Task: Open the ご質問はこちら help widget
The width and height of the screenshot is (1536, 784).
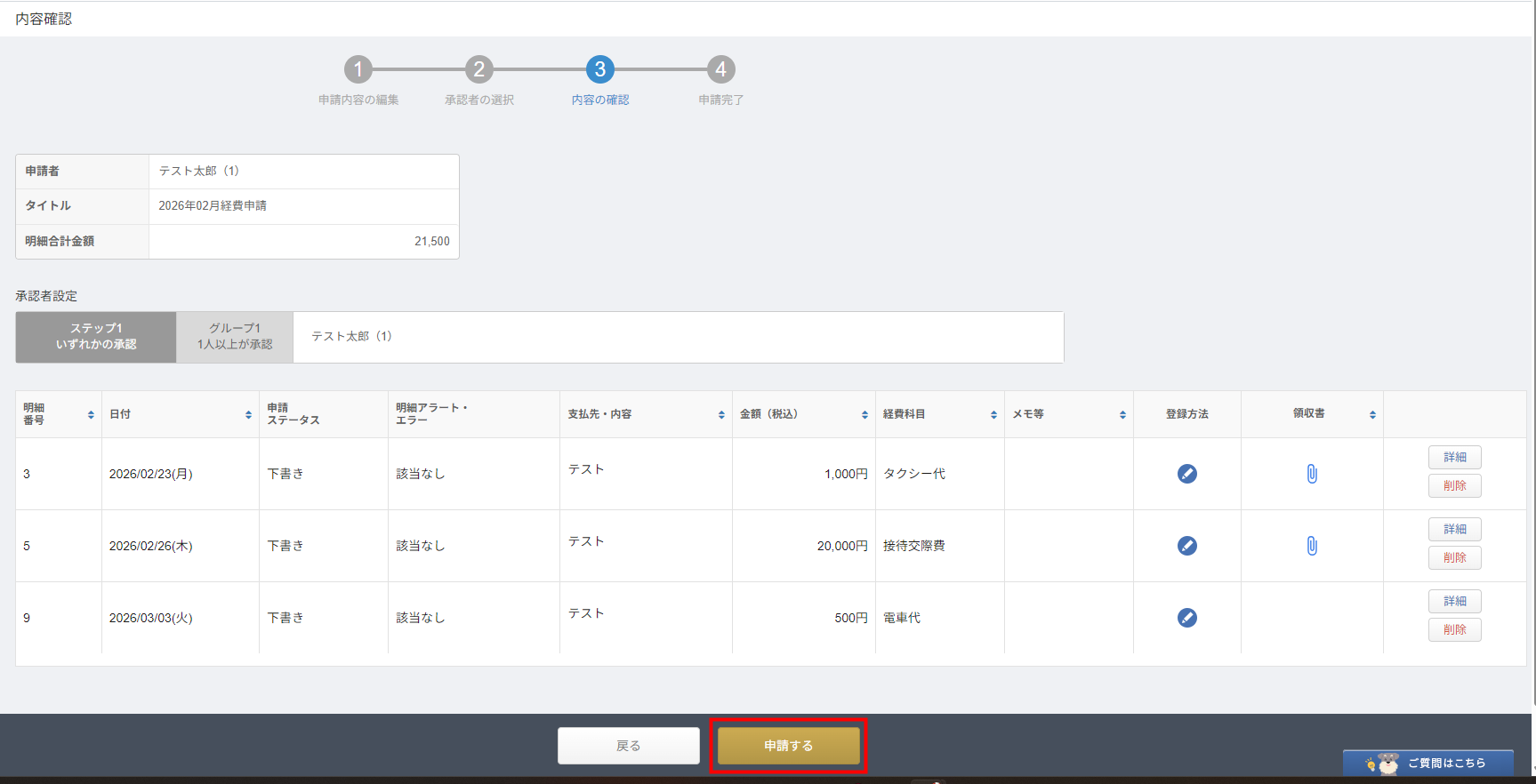Action: pos(1428,763)
